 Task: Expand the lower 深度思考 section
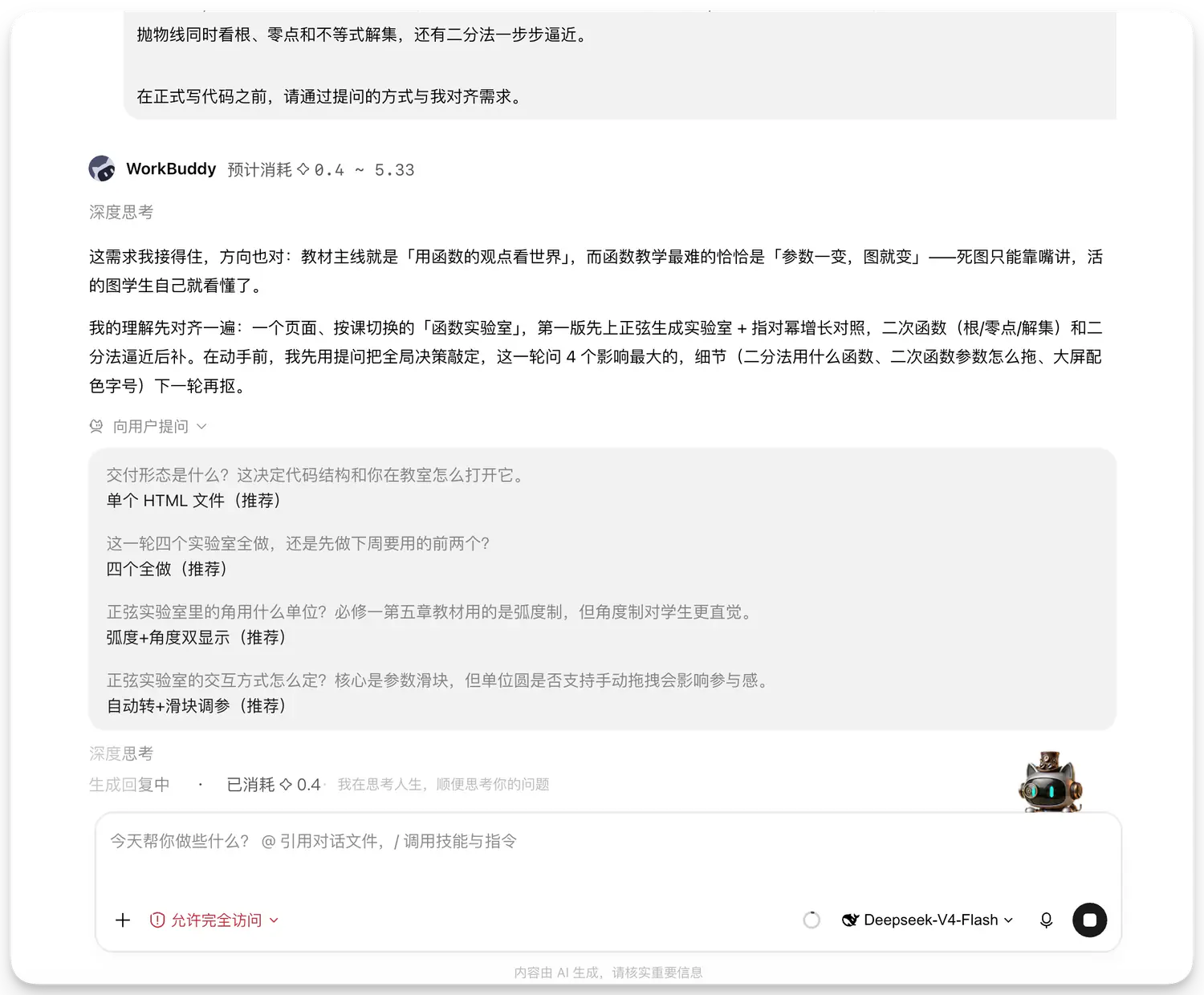pyautogui.click(x=121, y=753)
